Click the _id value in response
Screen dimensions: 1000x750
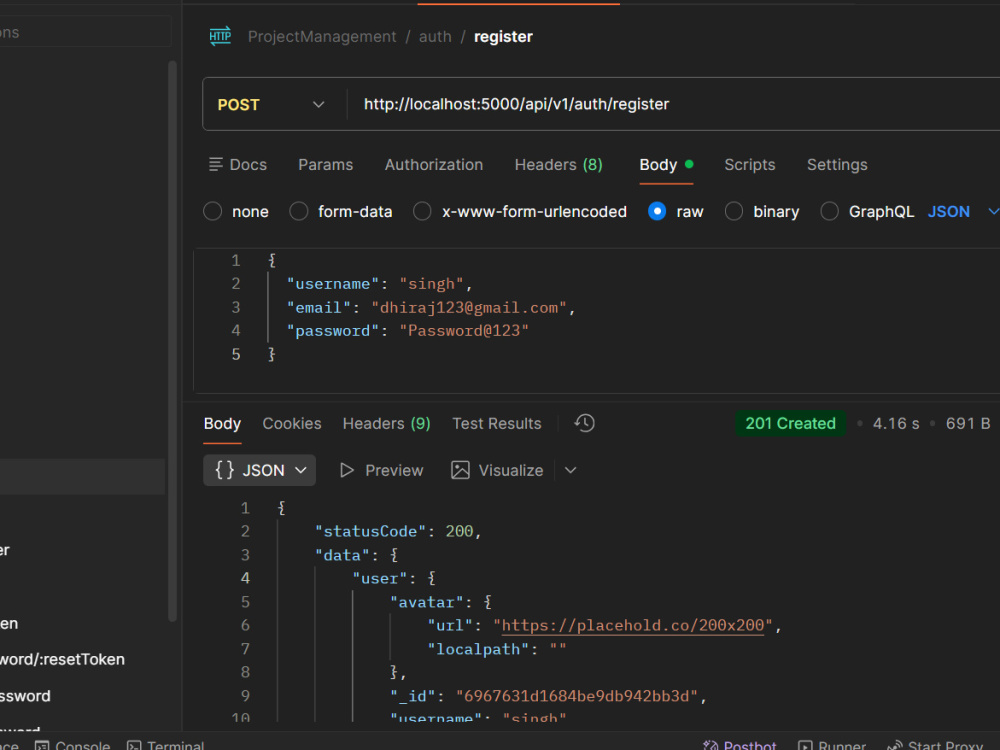577,696
